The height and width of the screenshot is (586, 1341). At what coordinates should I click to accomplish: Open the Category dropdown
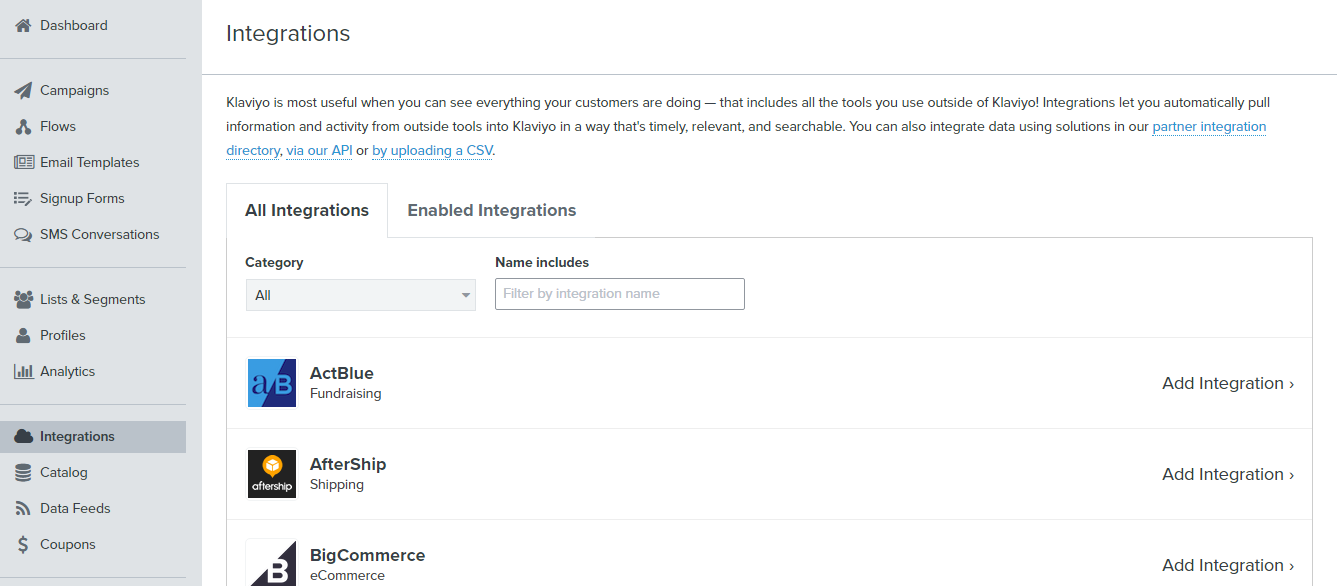(x=360, y=295)
